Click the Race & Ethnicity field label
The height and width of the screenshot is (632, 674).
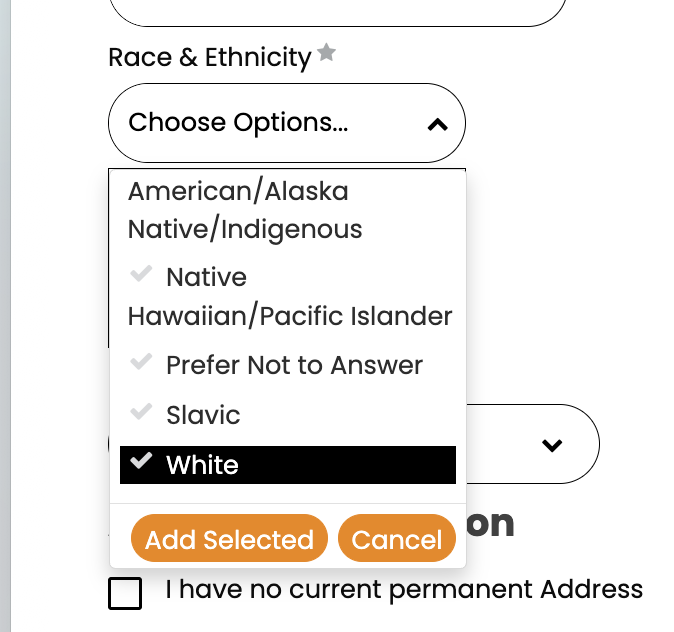(x=210, y=57)
